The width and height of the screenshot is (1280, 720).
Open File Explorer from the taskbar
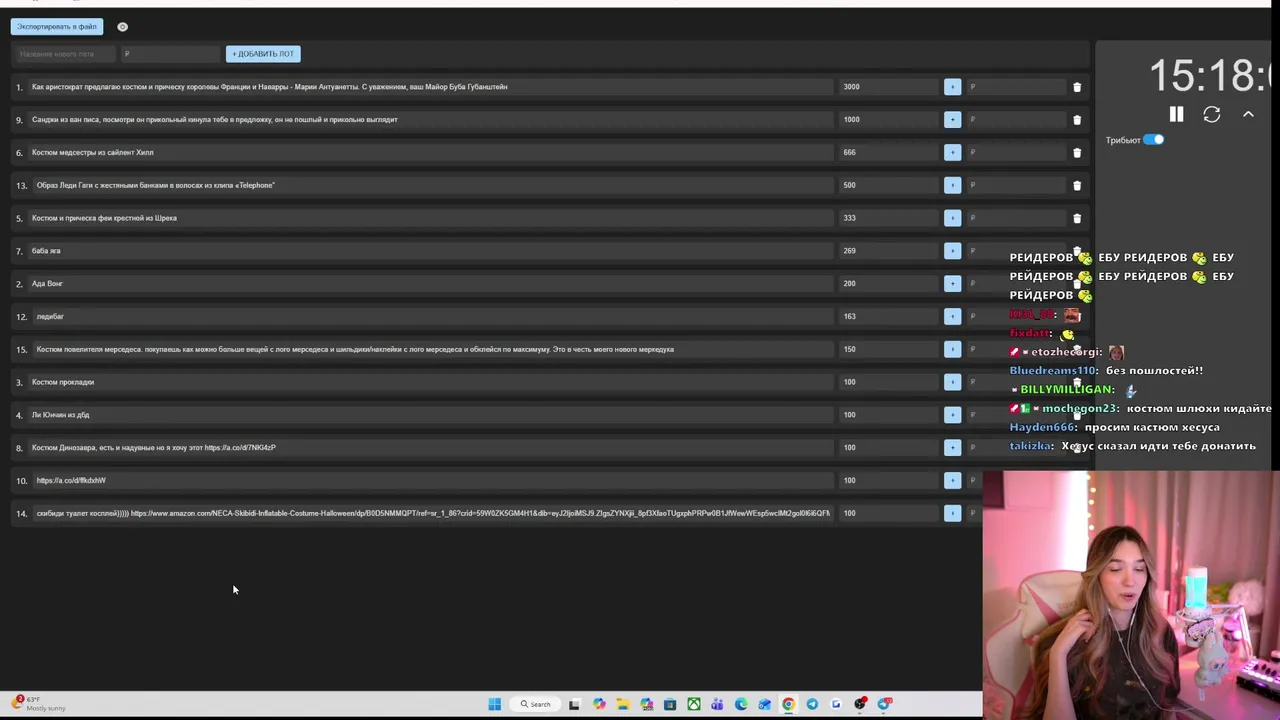point(623,704)
